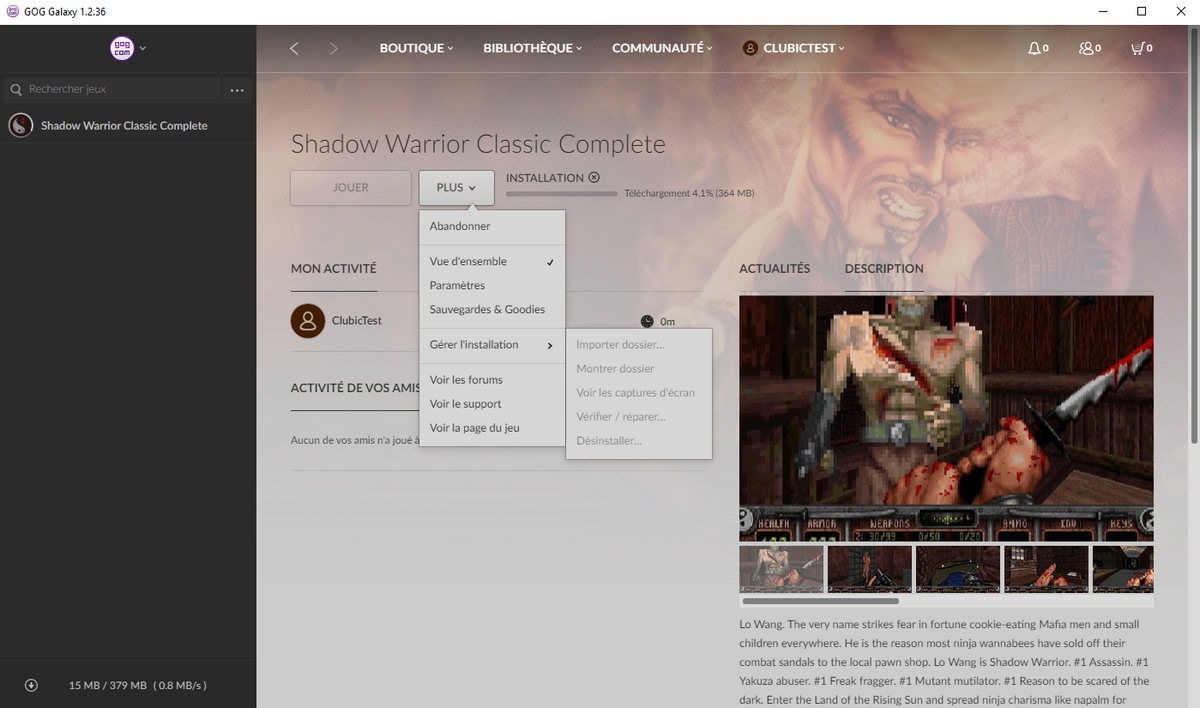This screenshot has width=1200, height=708.
Task: Toggle the PLUS dropdown button
Action: [456, 188]
